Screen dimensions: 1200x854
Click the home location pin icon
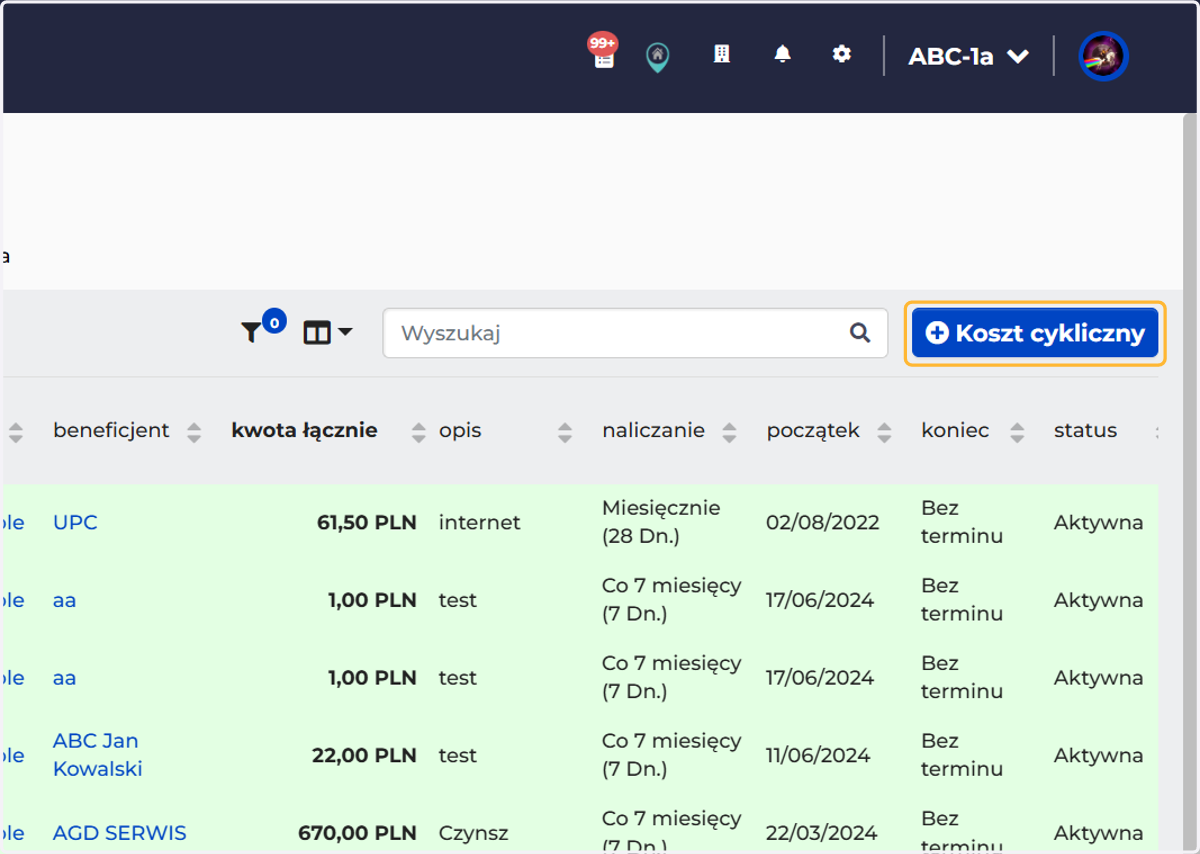[657, 57]
